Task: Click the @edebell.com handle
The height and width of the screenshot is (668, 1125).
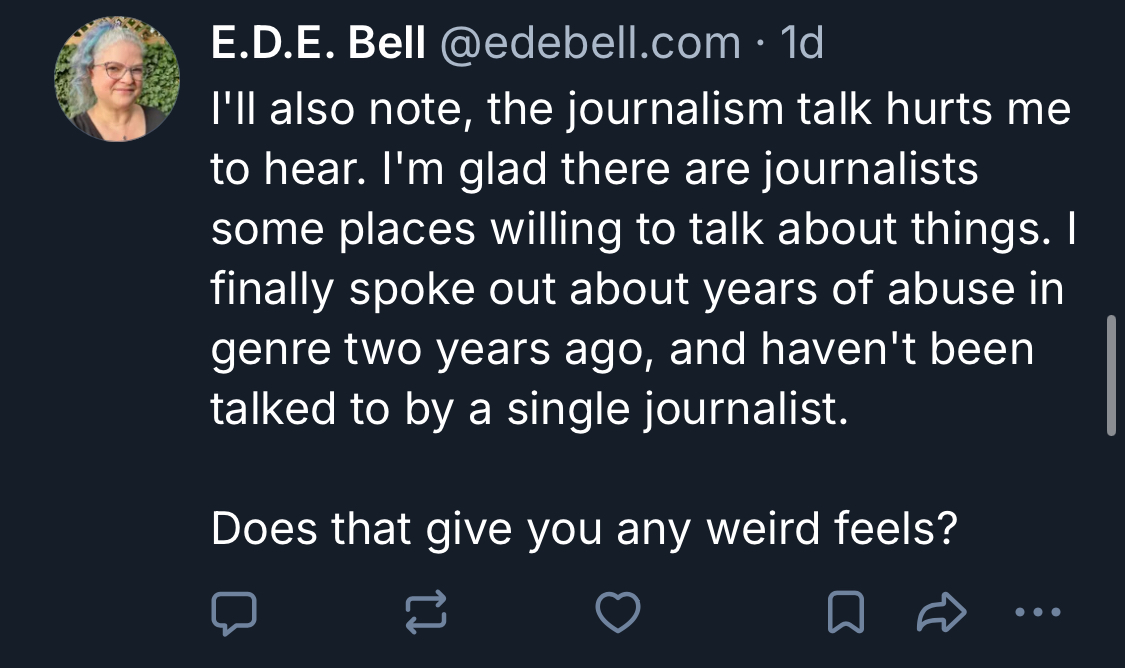Action: (590, 43)
